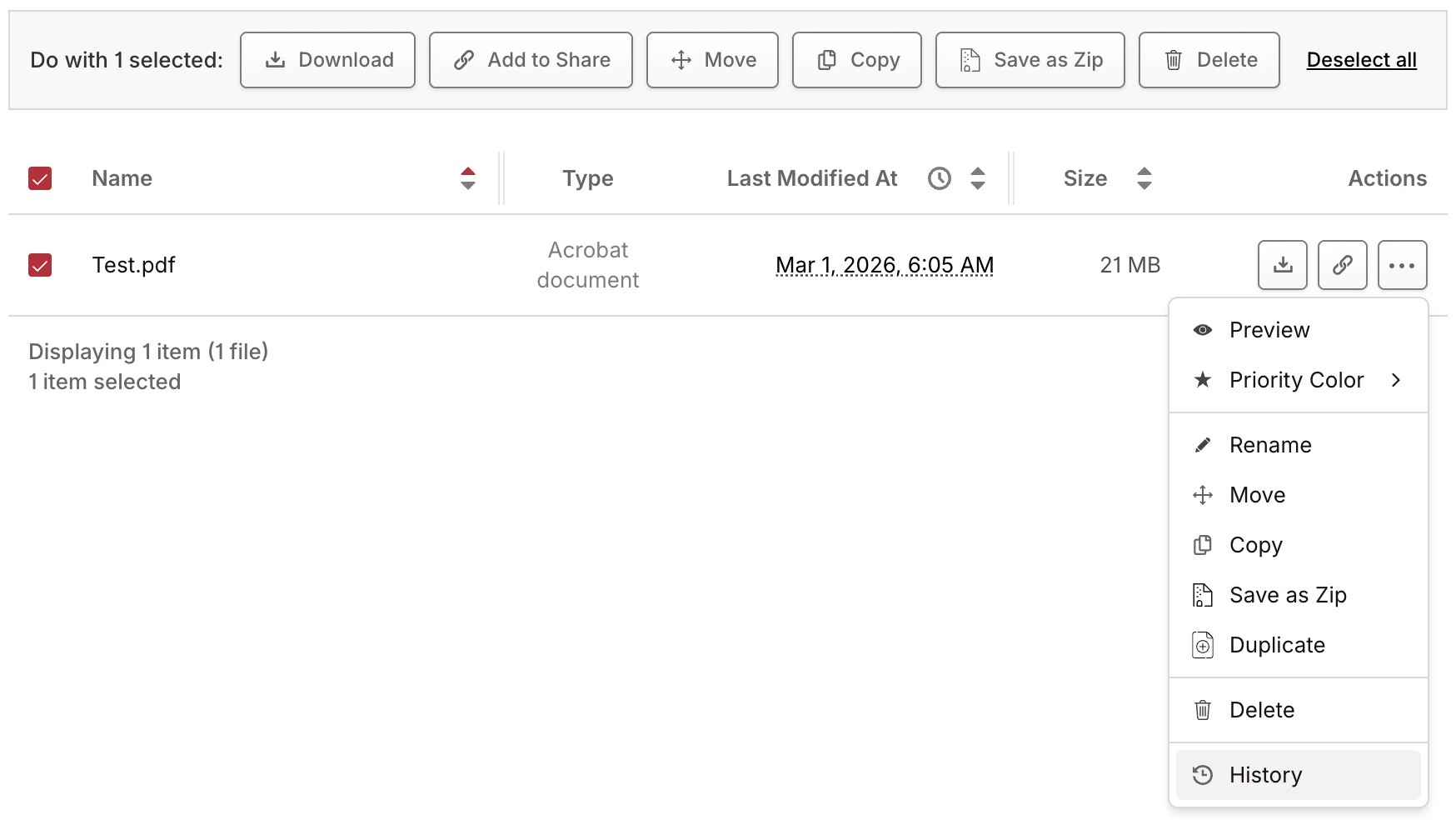Click the trash icon beside Delete in the menu
This screenshot has width=1456, height=820.
(1203, 710)
